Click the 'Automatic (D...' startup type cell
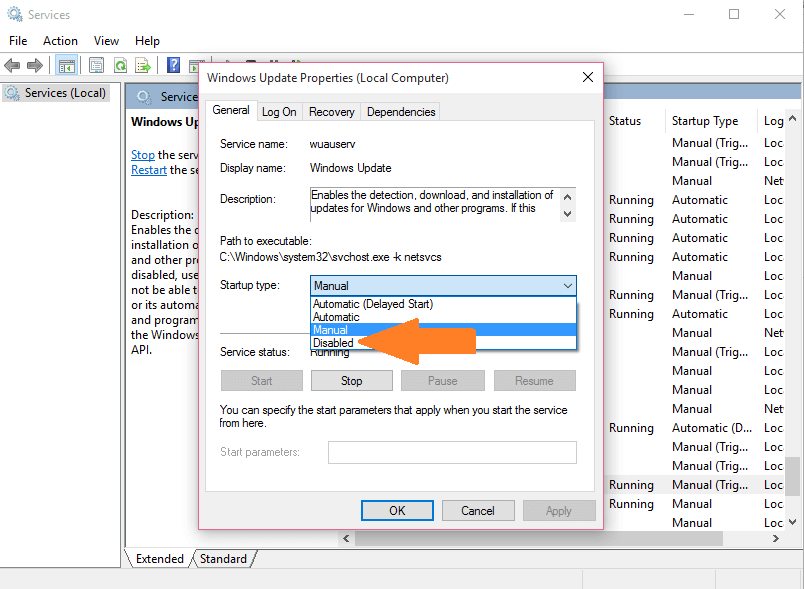 click(x=712, y=428)
